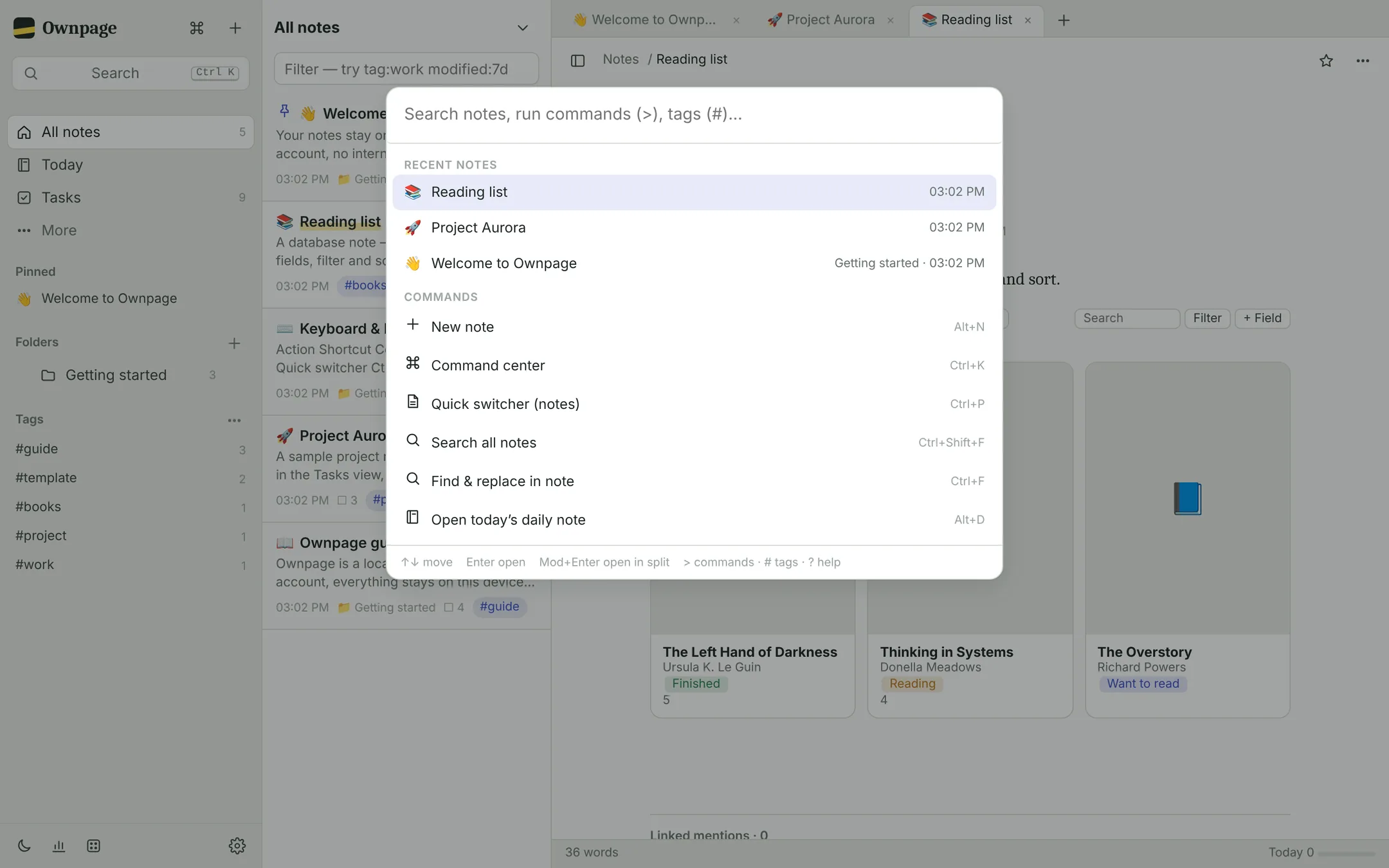Choose Project Aurora from recent notes
The image size is (1389, 868).
pyautogui.click(x=694, y=228)
